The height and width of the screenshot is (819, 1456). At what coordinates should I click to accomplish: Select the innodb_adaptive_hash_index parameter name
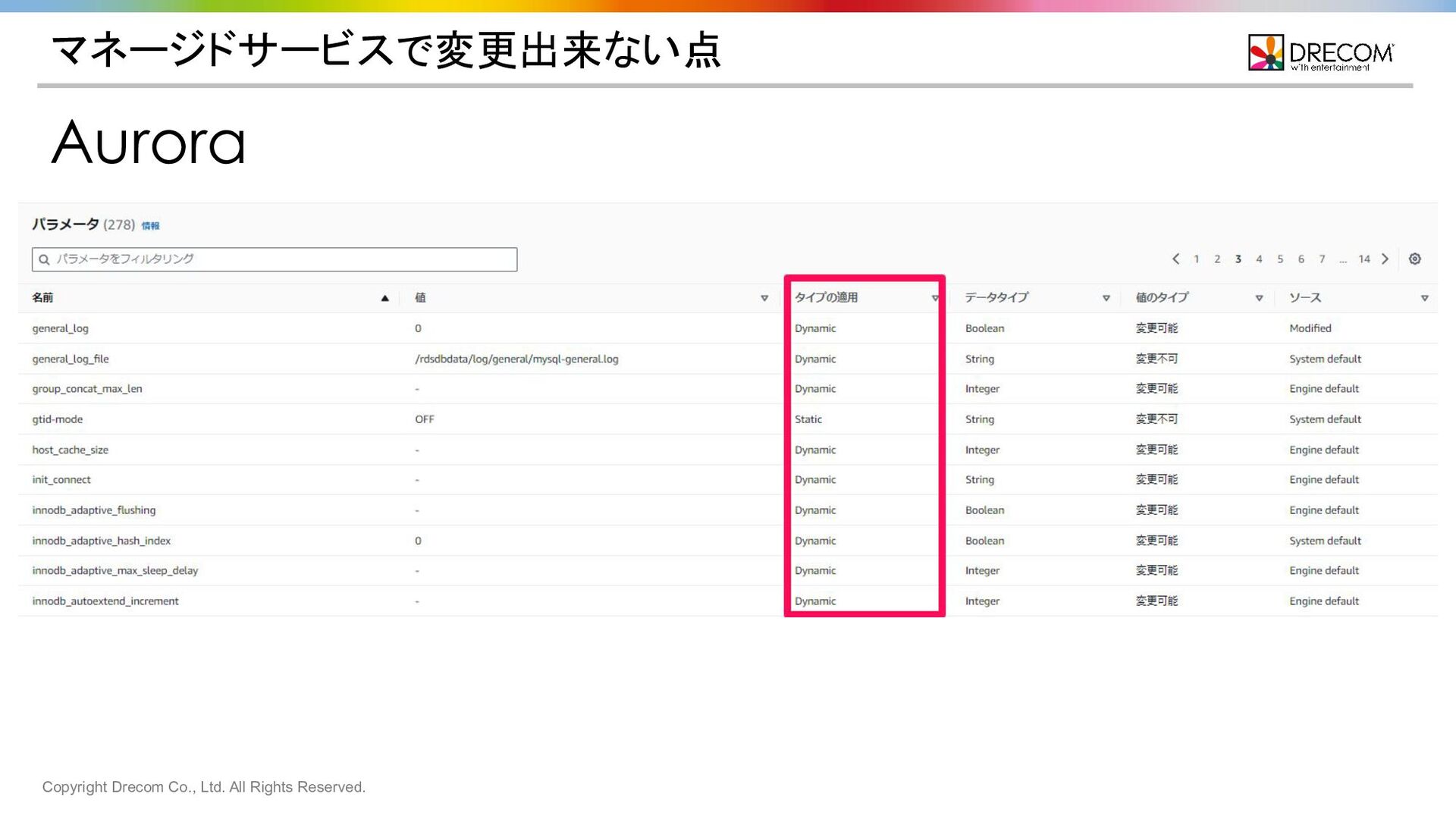(102, 541)
